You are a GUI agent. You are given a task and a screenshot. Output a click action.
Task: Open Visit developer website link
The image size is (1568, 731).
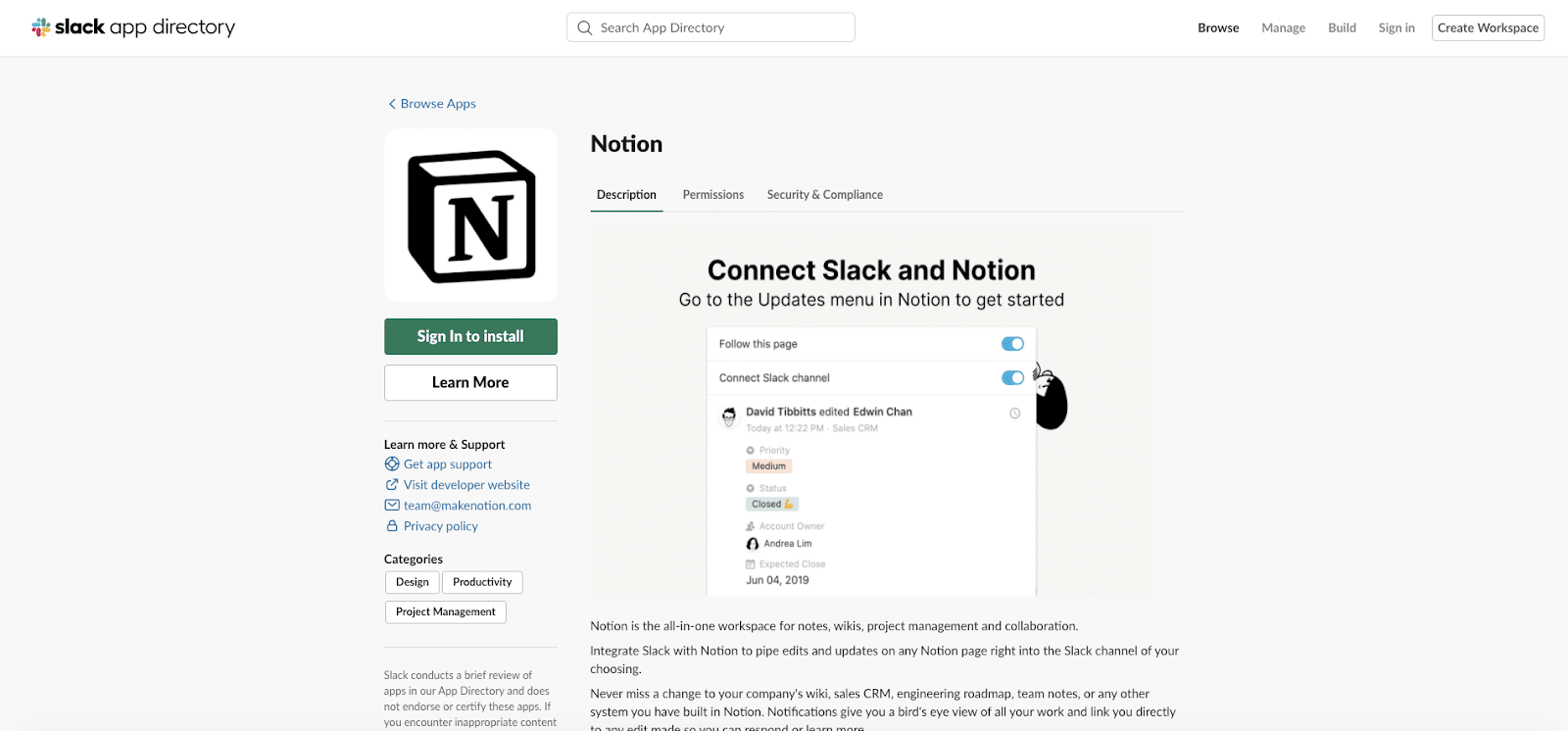466,485
